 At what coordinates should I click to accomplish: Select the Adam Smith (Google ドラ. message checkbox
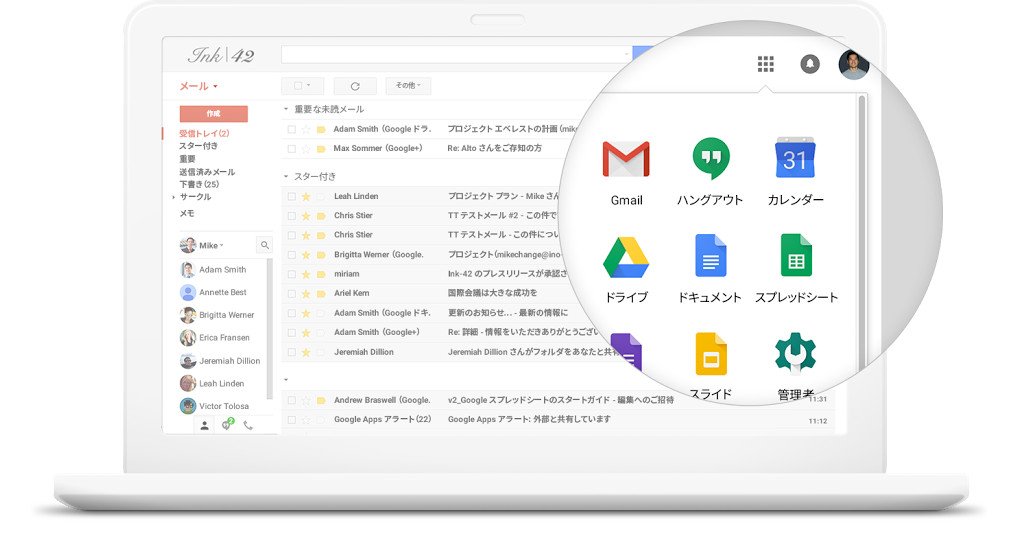click(292, 129)
